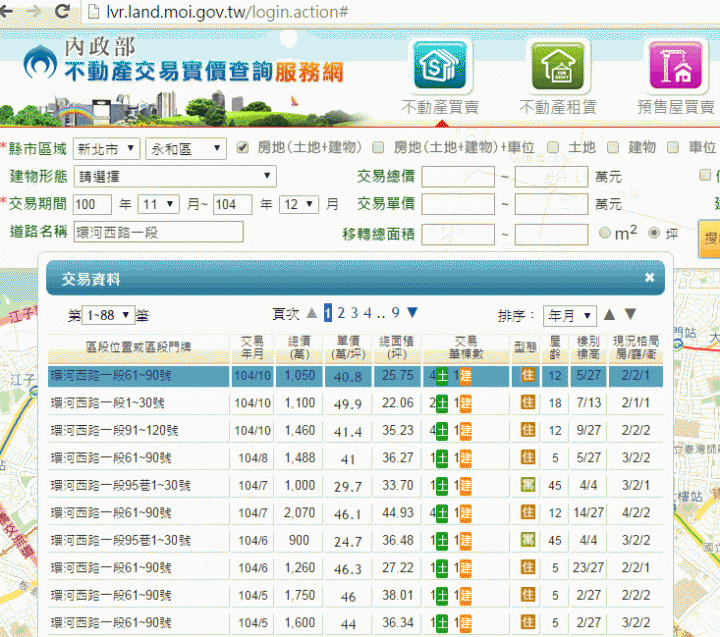Close the 交易資料 results panel

point(649,278)
